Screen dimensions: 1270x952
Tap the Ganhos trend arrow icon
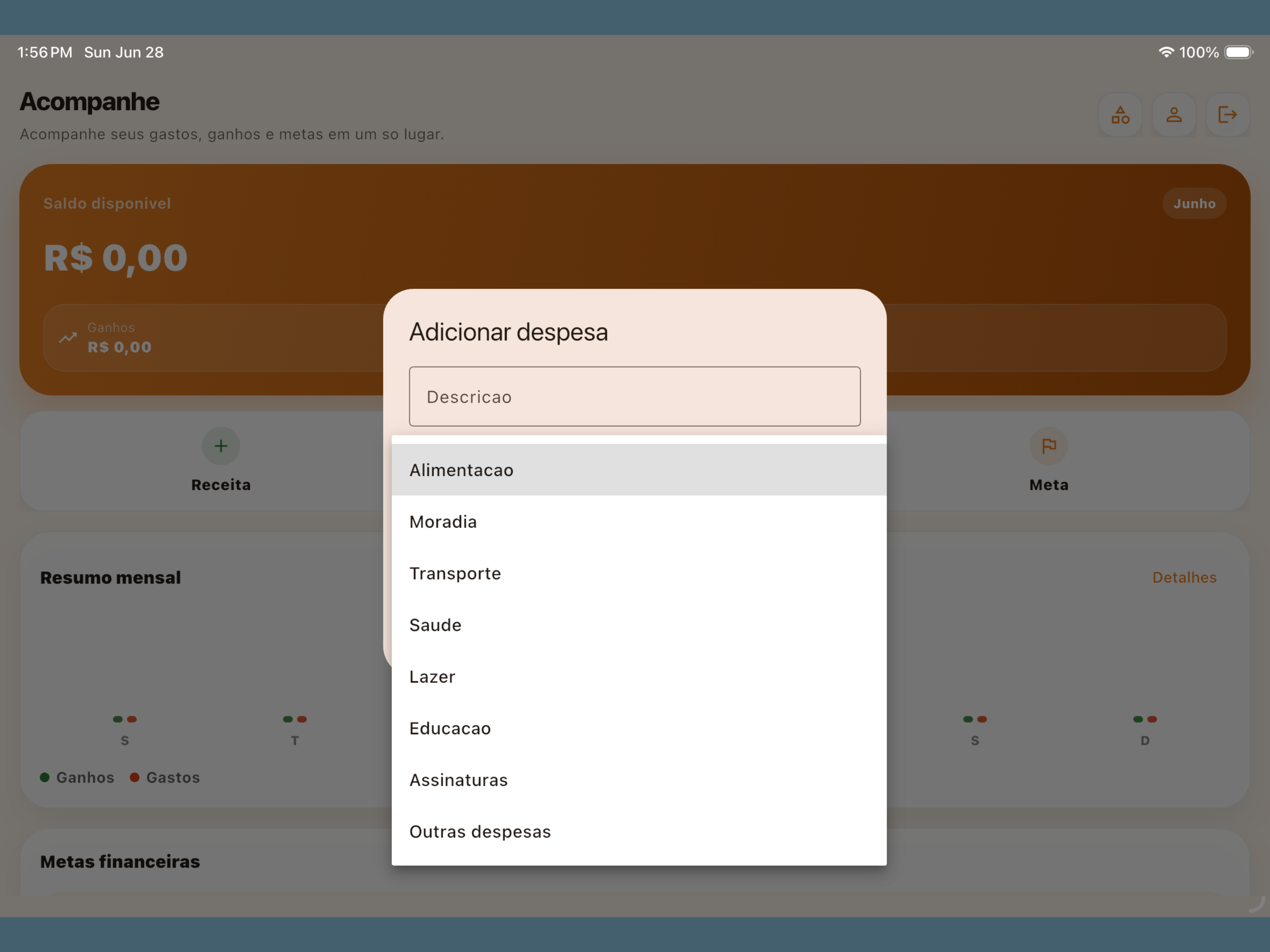[68, 338]
